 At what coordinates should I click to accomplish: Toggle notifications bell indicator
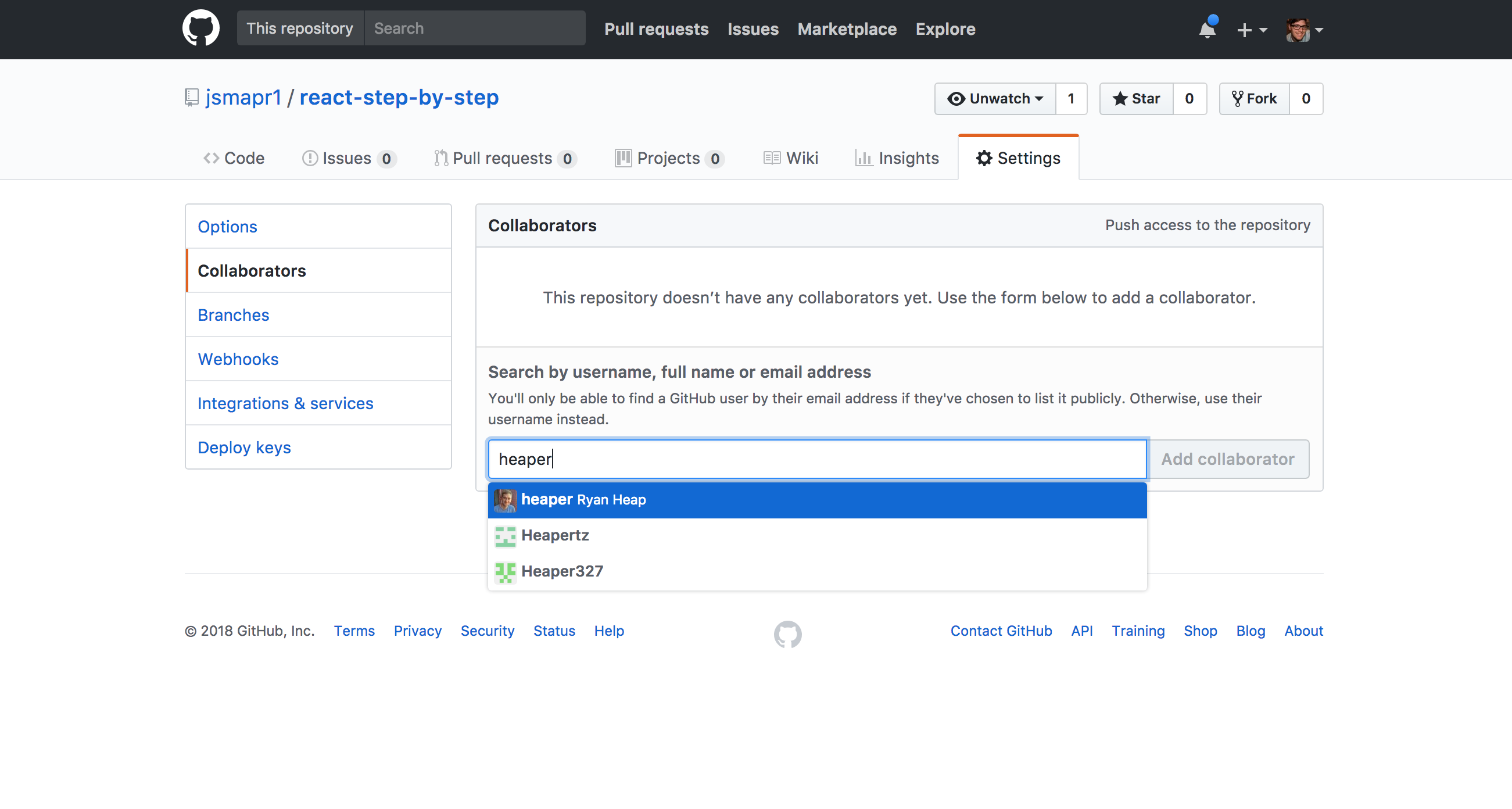pos(1207,29)
